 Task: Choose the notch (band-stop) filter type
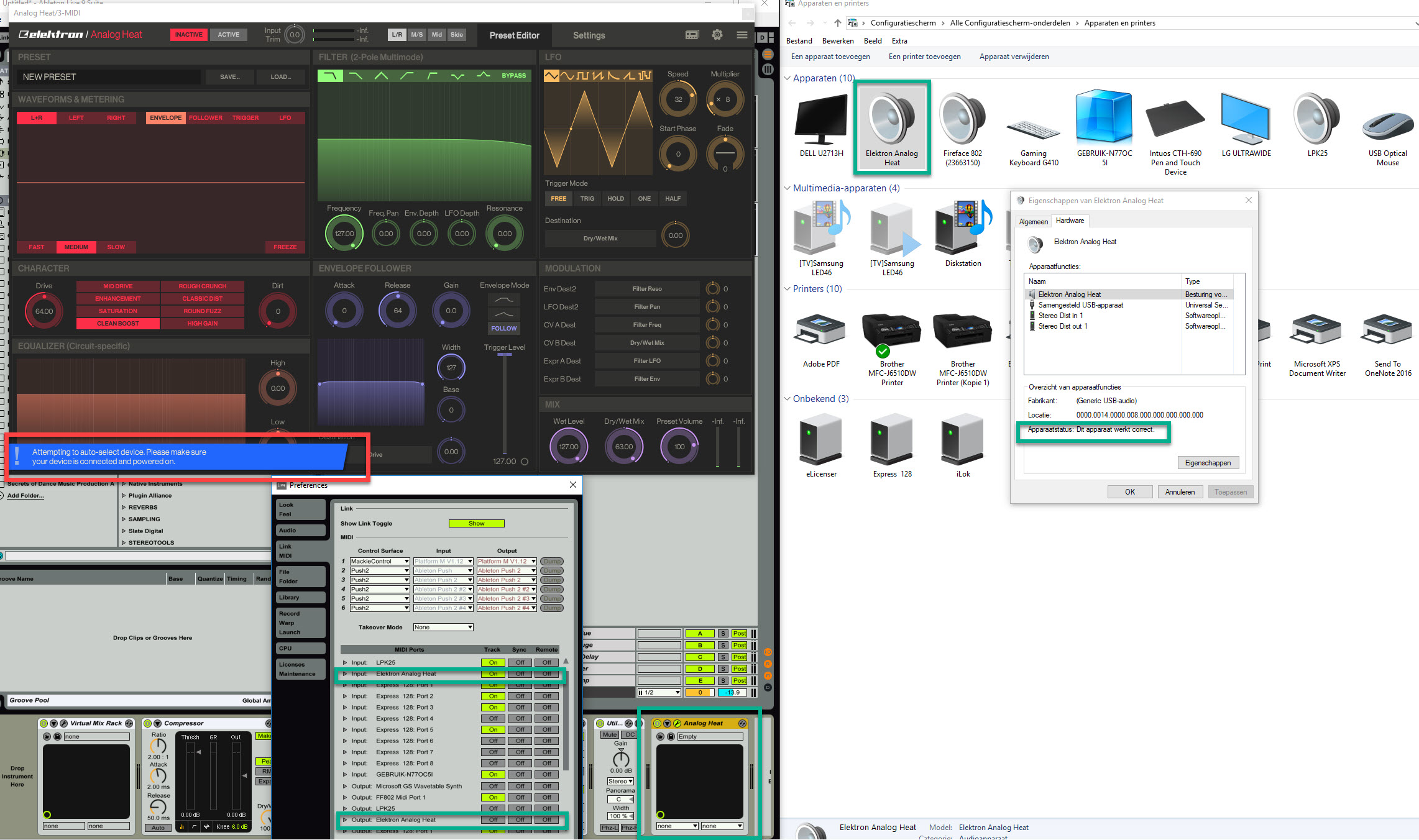pos(458,76)
